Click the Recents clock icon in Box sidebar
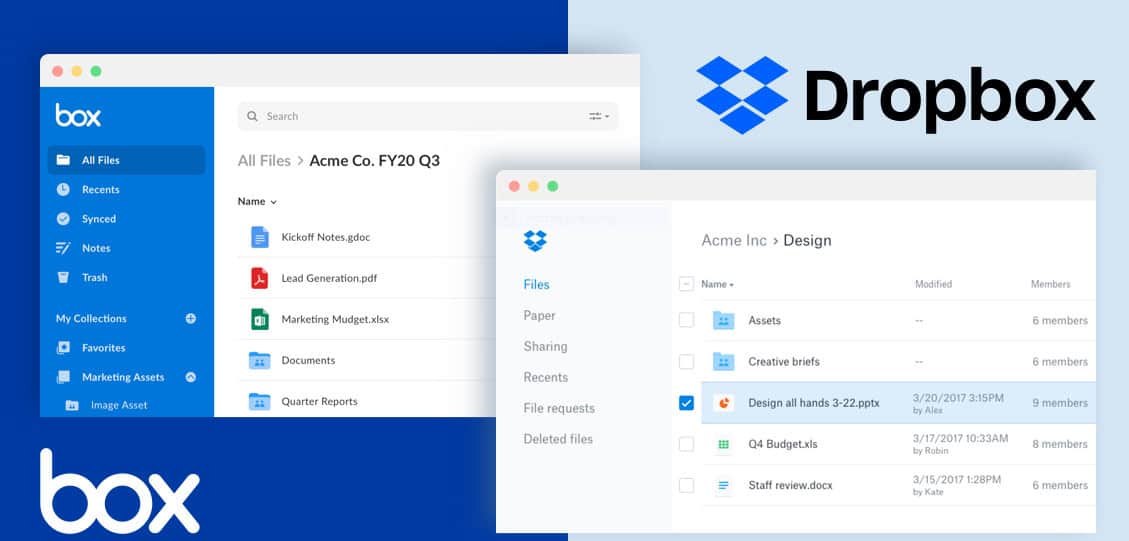 (x=63, y=189)
